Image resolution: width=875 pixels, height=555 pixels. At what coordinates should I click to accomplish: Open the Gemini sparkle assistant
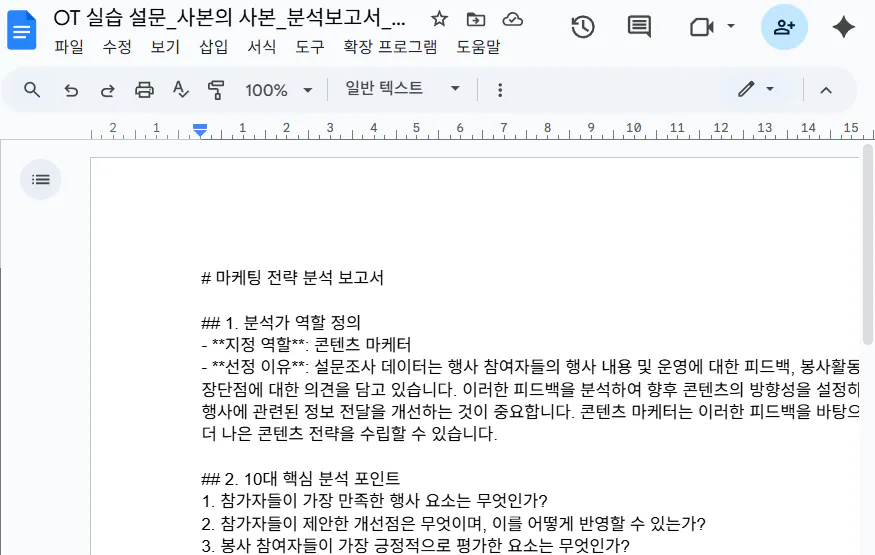click(843, 27)
